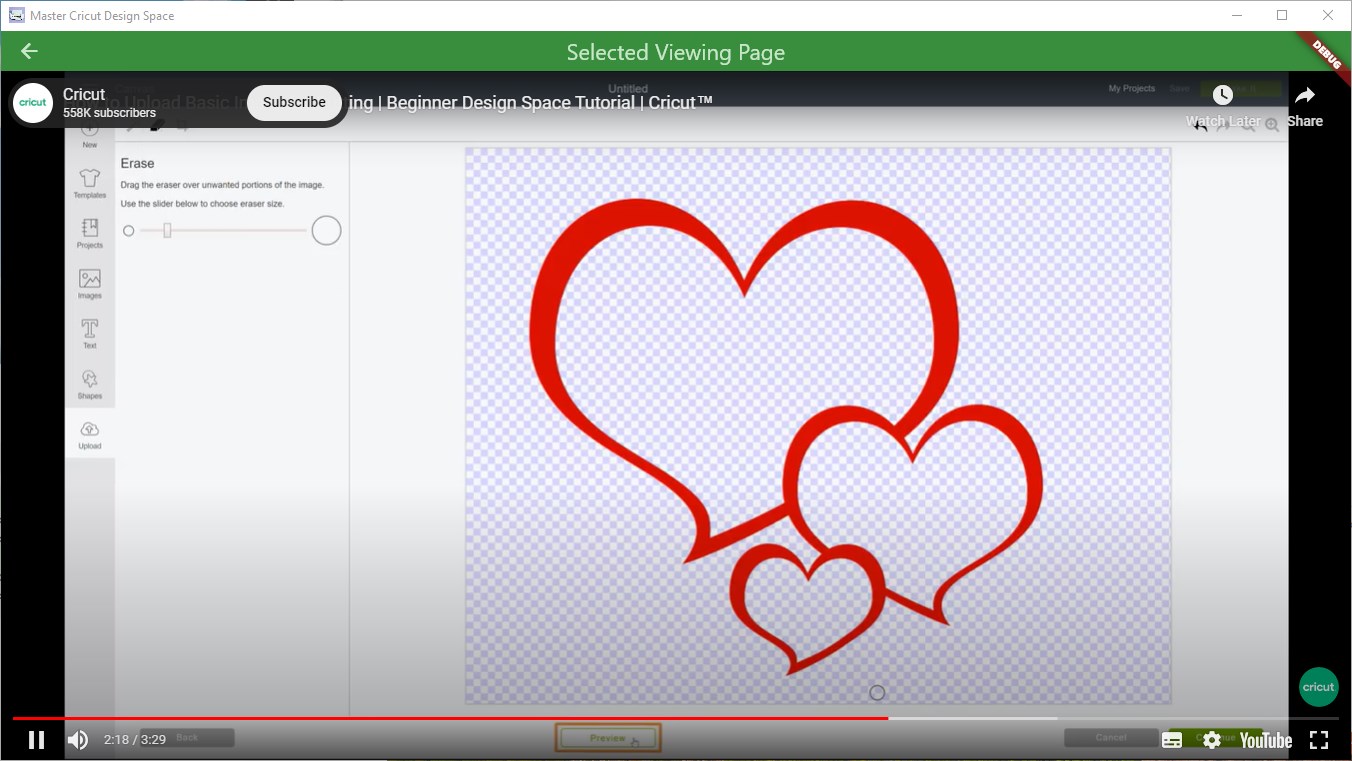The width and height of the screenshot is (1352, 761).
Task: Enter fullscreen mode
Action: point(1320,739)
